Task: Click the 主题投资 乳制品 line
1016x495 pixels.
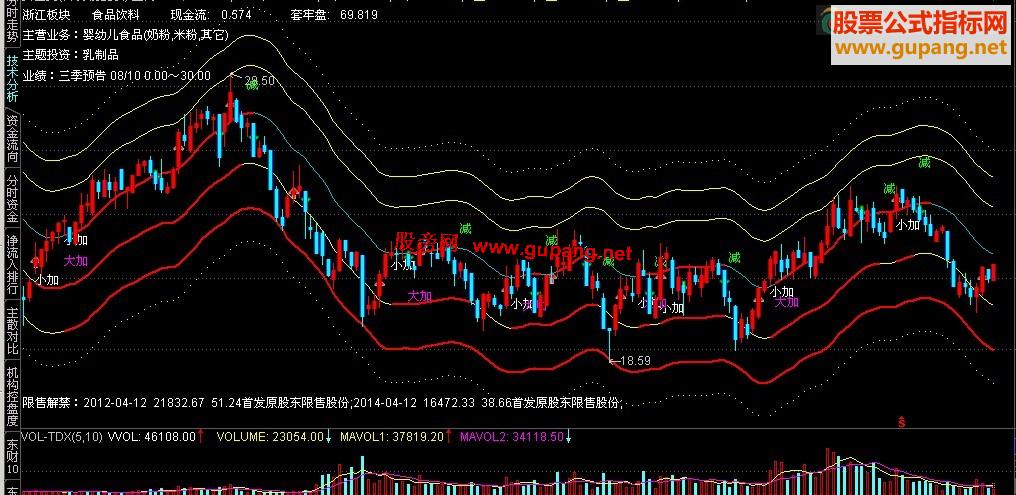Action: [71, 55]
